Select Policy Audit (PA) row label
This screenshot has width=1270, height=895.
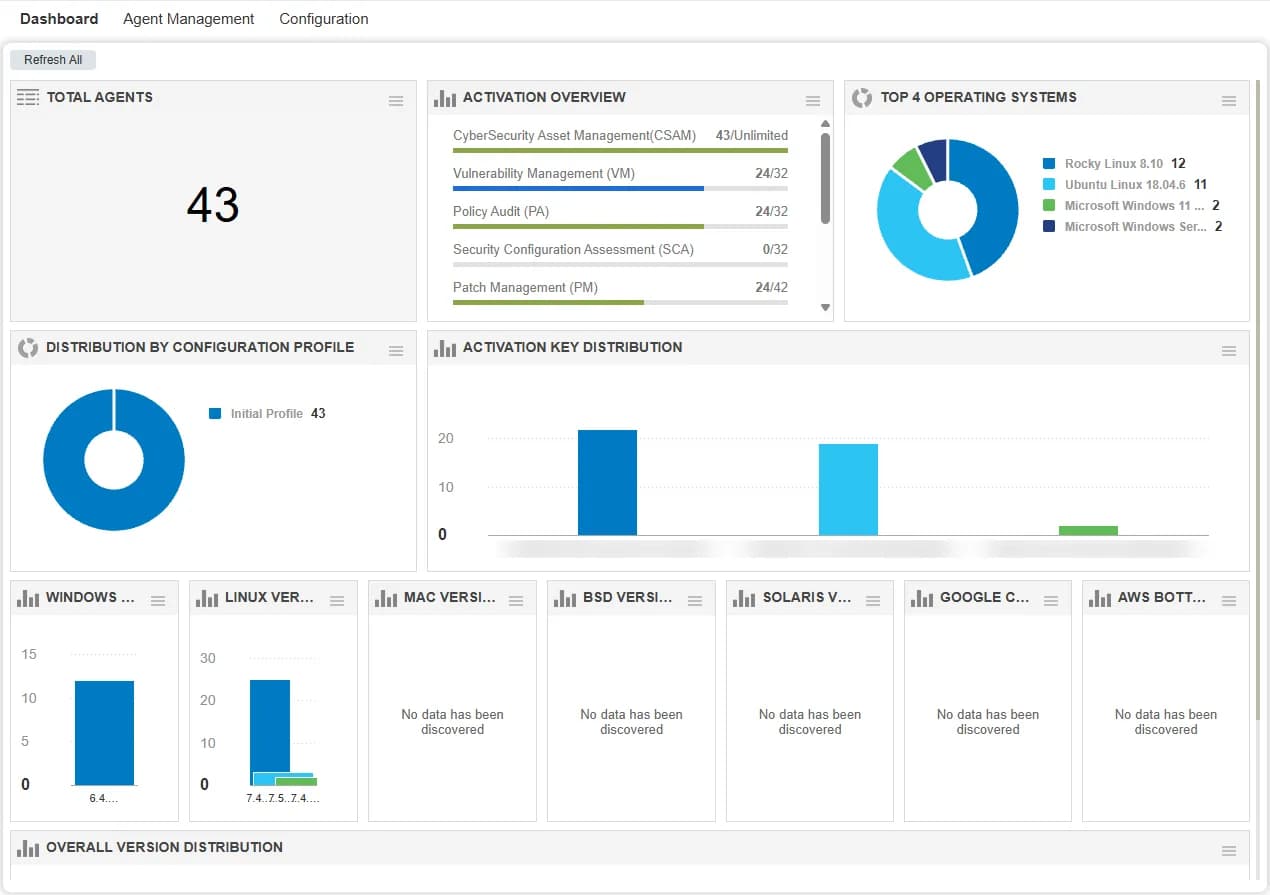coord(501,211)
